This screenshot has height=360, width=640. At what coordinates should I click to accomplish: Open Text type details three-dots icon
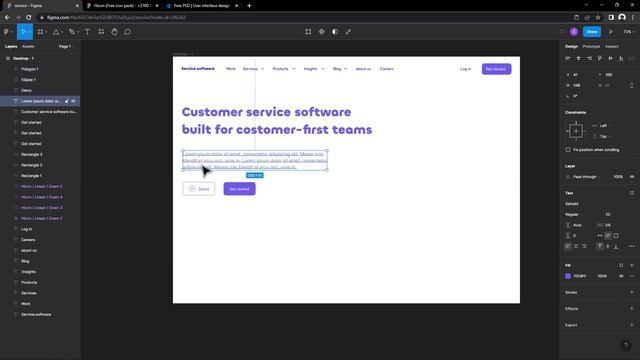(632, 246)
